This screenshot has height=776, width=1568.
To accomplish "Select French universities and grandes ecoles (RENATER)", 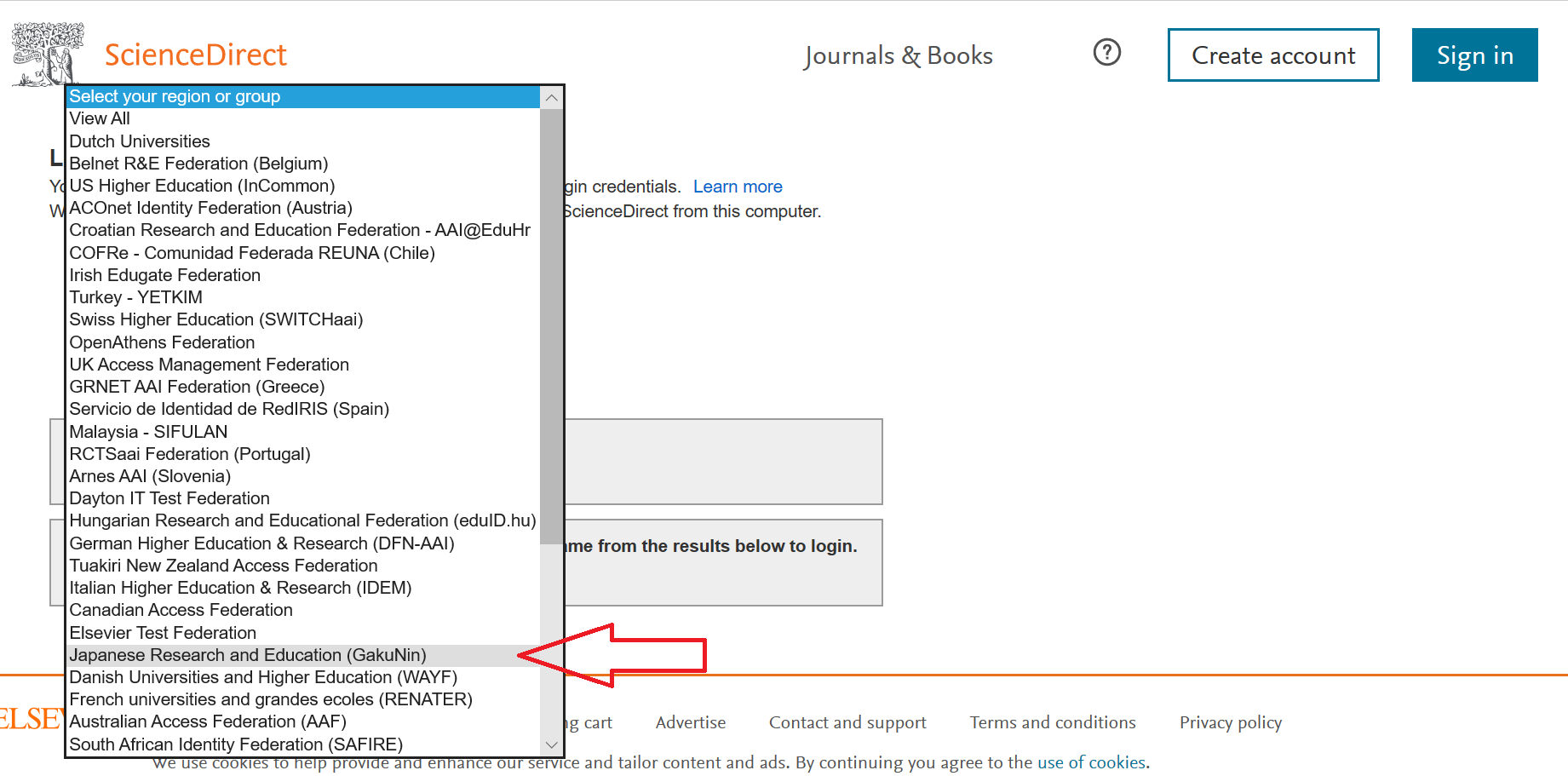I will (303, 700).
